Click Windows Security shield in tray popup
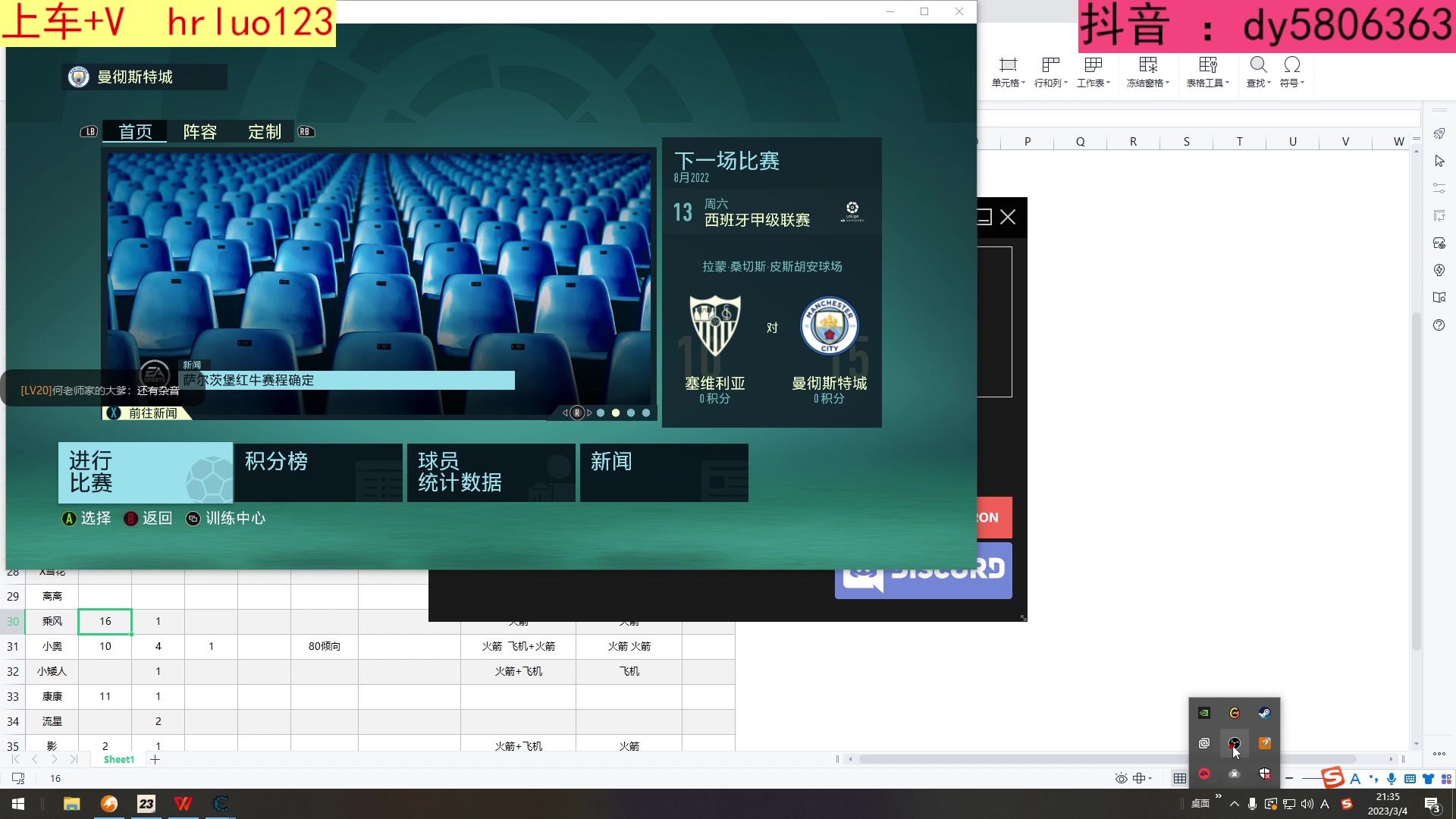Screen dimensions: 1456x819 (1265, 773)
